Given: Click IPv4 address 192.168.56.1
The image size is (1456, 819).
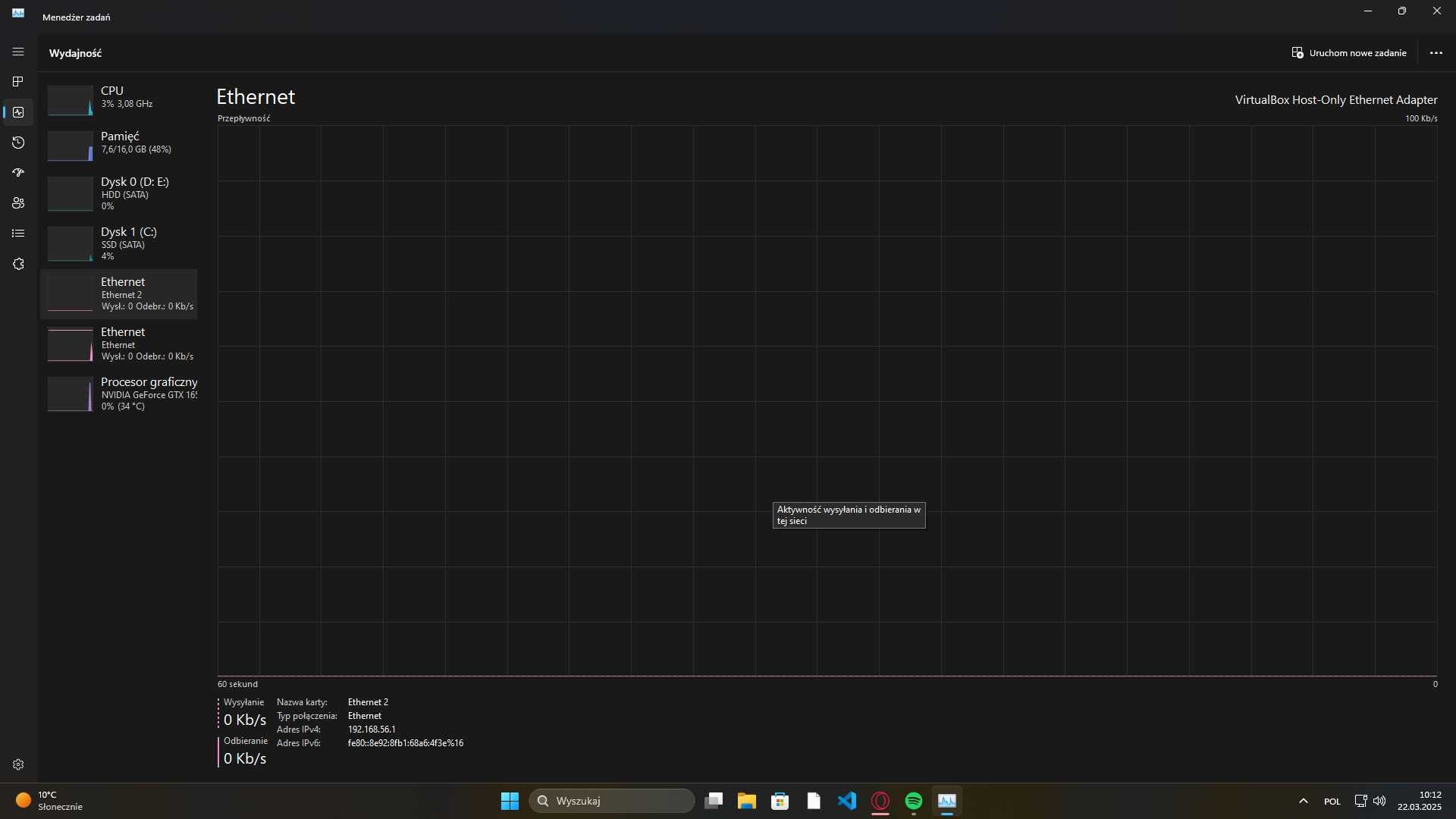Looking at the screenshot, I should (372, 730).
